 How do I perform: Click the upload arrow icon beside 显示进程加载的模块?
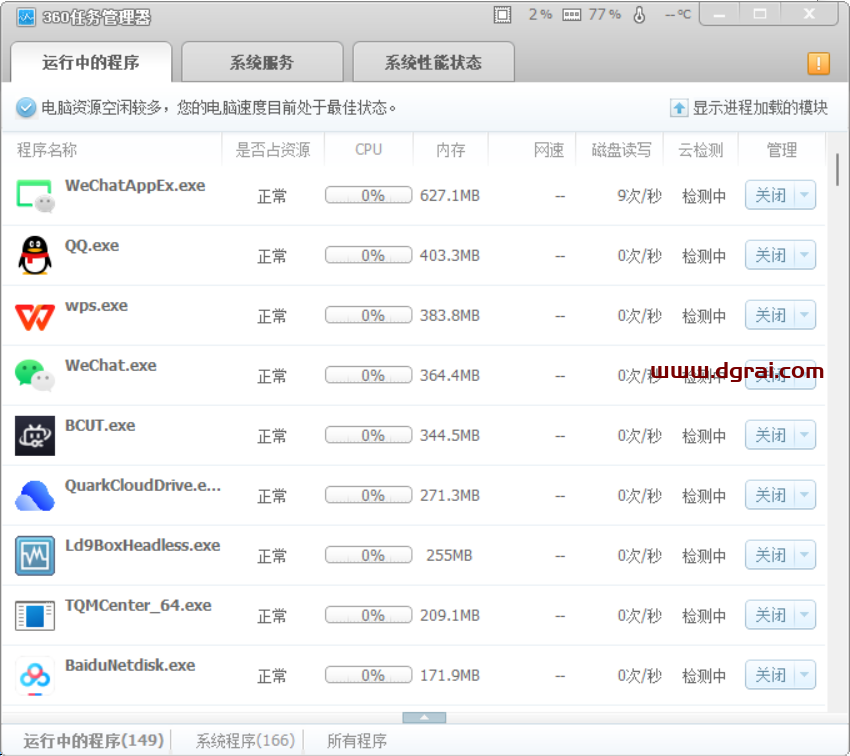point(679,108)
